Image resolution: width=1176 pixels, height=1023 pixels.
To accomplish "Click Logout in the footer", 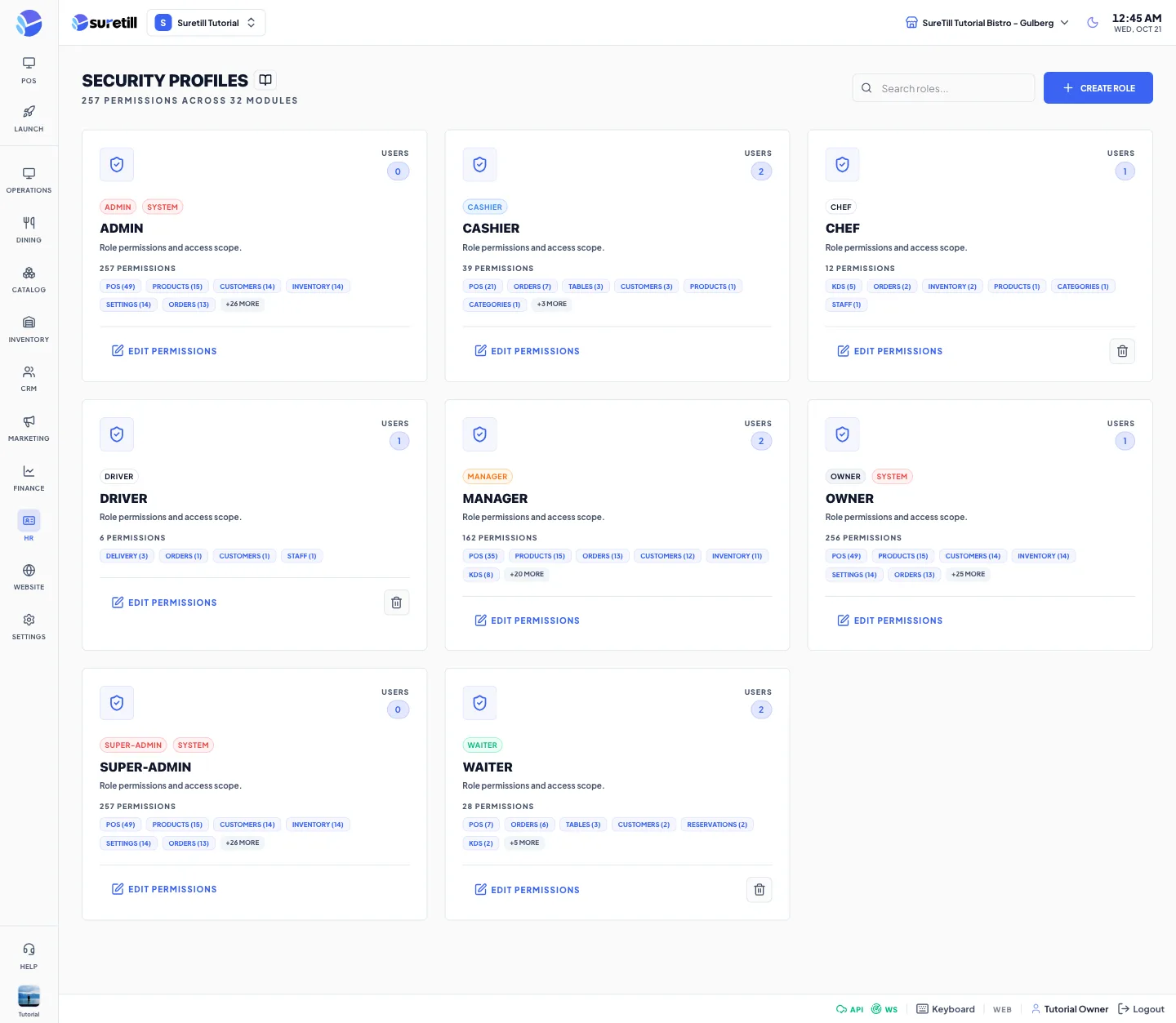I will 1141,1009.
